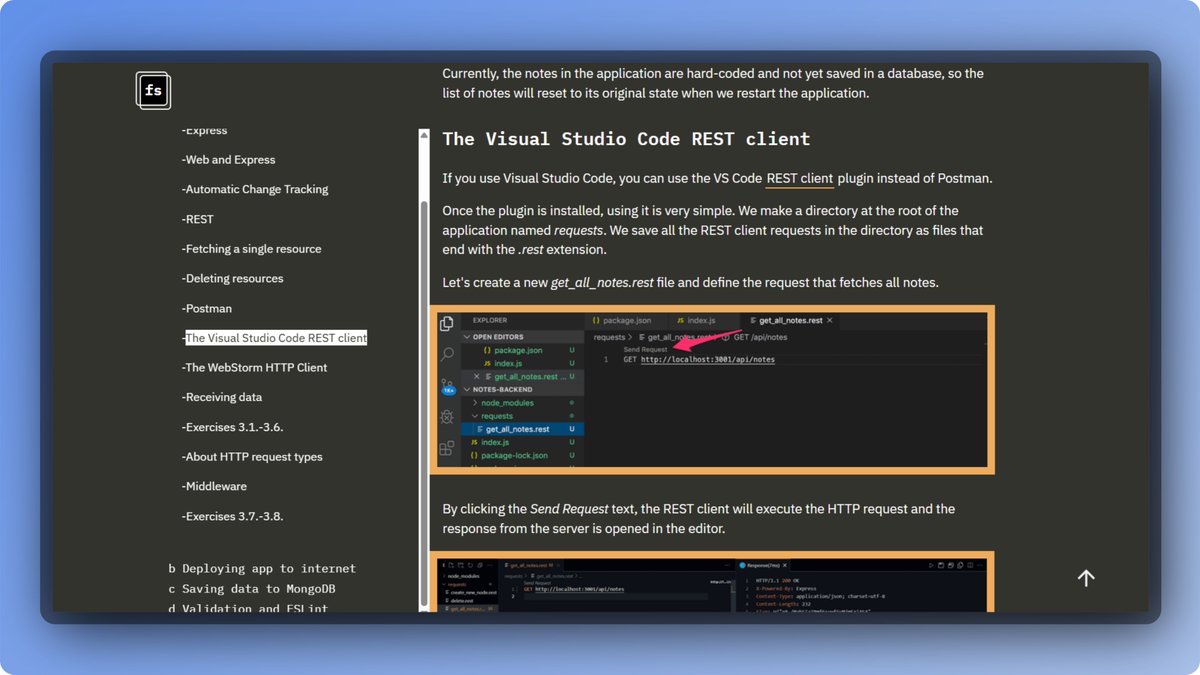This screenshot has height=675, width=1200.
Task: Jump to the REST section link
Action: [198, 219]
